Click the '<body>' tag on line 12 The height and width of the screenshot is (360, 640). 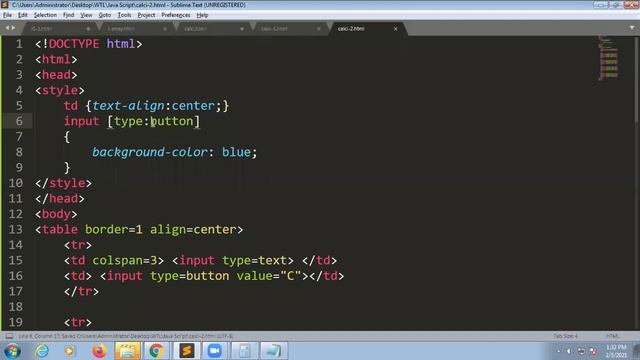[x=56, y=214]
